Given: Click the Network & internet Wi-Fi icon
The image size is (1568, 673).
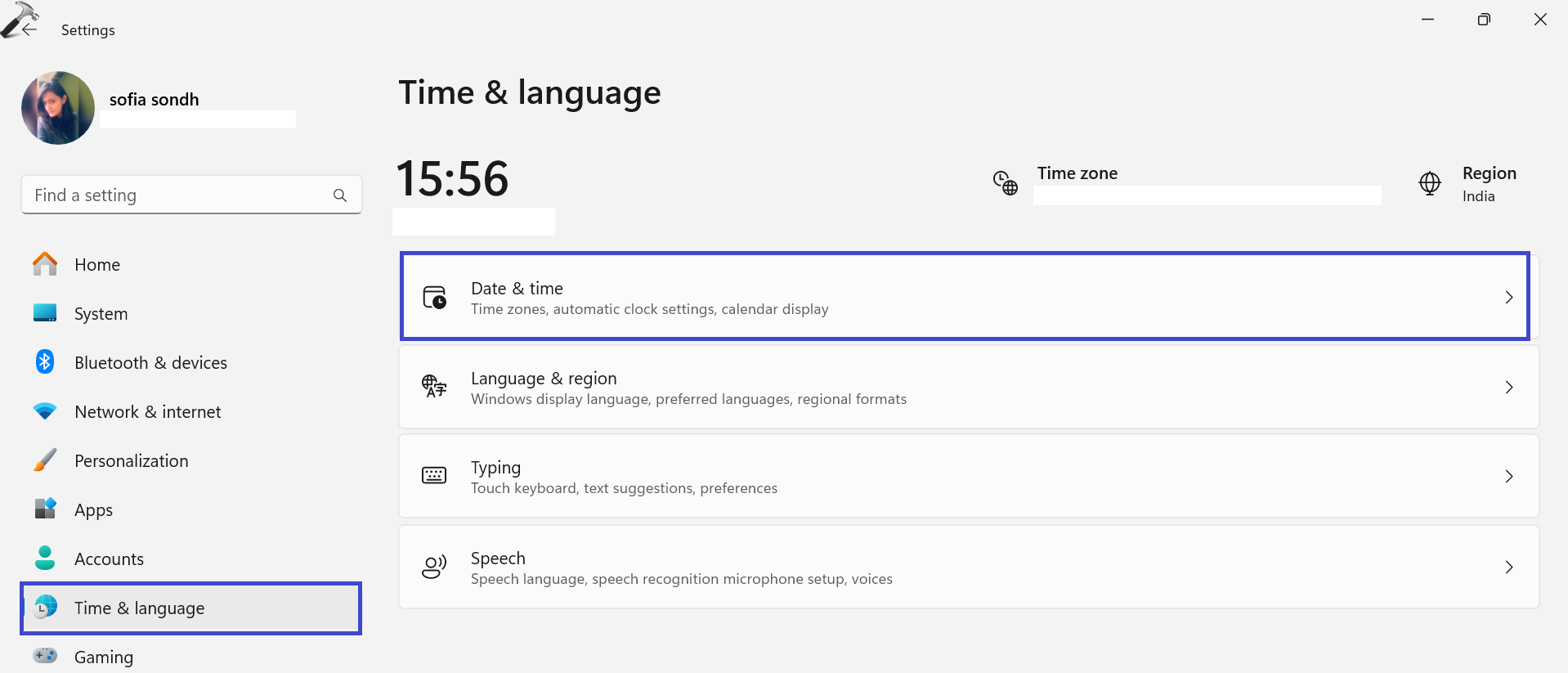Looking at the screenshot, I should point(45,411).
